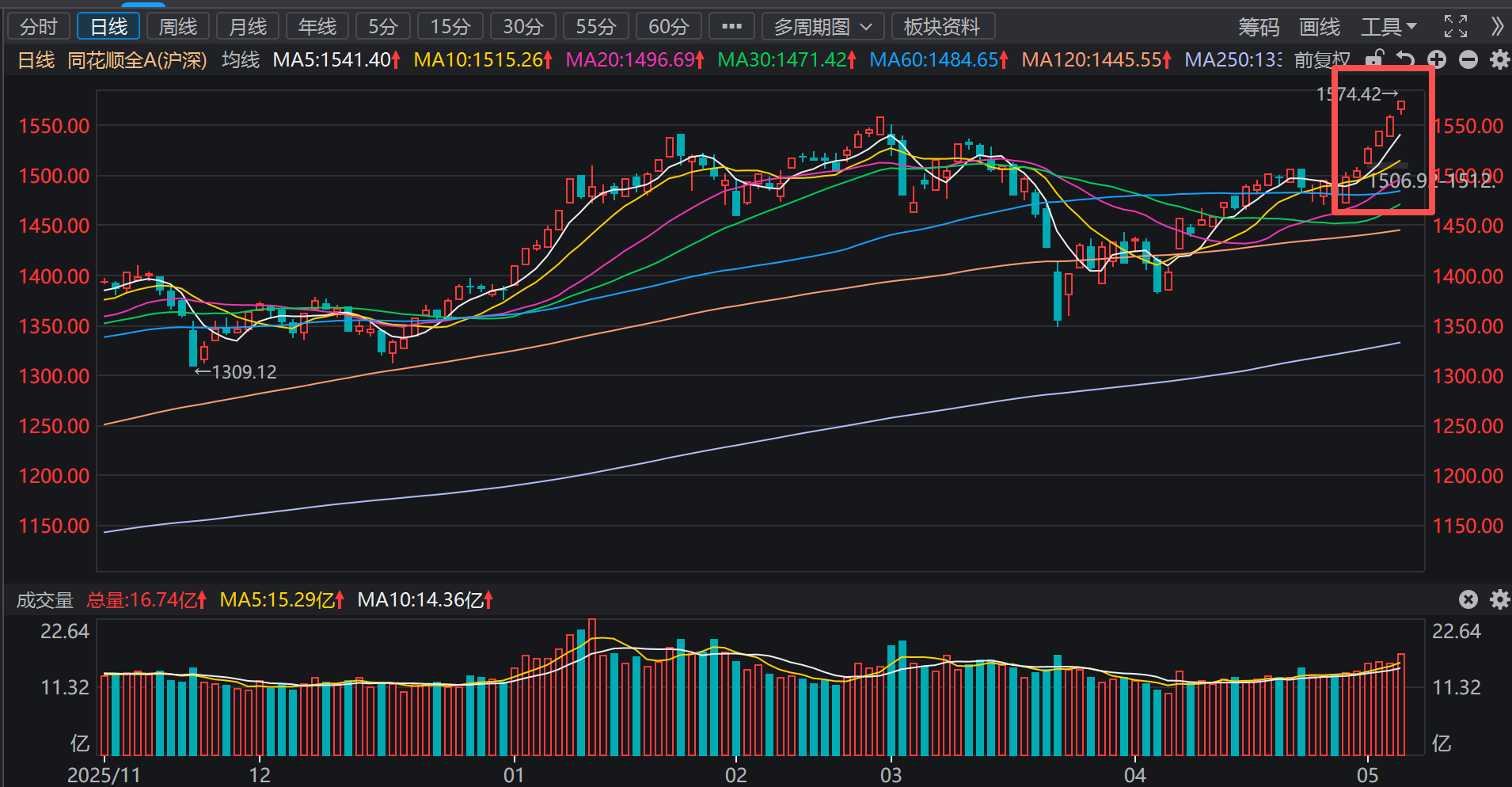This screenshot has width=1512, height=787.
Task: Open the 多周期图 dropdown
Action: tap(822, 27)
